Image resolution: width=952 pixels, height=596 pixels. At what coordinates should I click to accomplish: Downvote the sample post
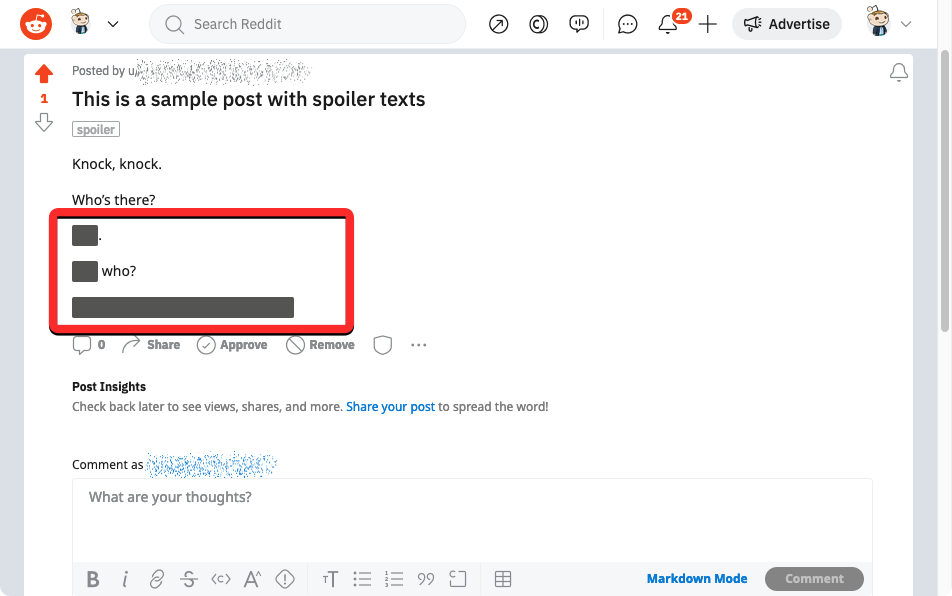(44, 122)
